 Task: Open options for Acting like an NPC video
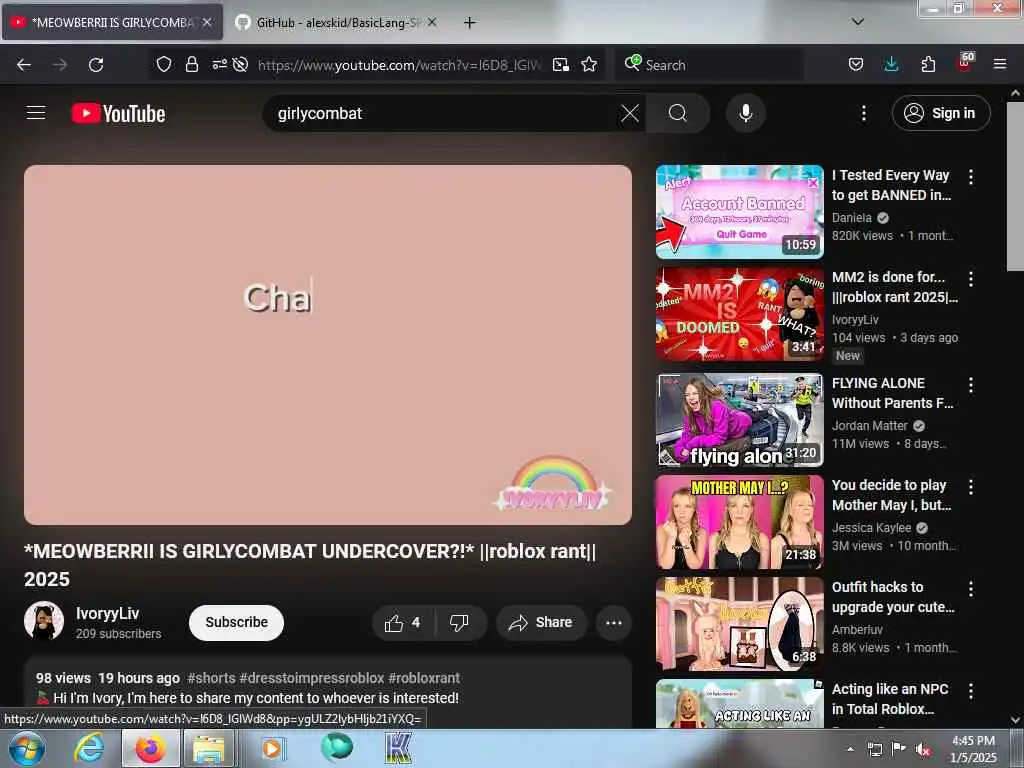pos(970,691)
